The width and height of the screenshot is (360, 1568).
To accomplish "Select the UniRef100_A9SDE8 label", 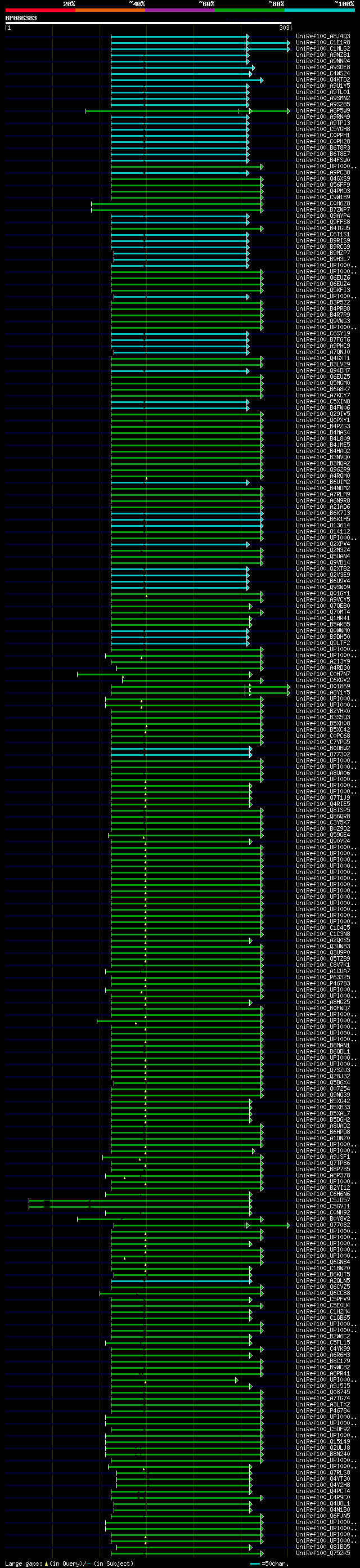I will coord(323,68).
